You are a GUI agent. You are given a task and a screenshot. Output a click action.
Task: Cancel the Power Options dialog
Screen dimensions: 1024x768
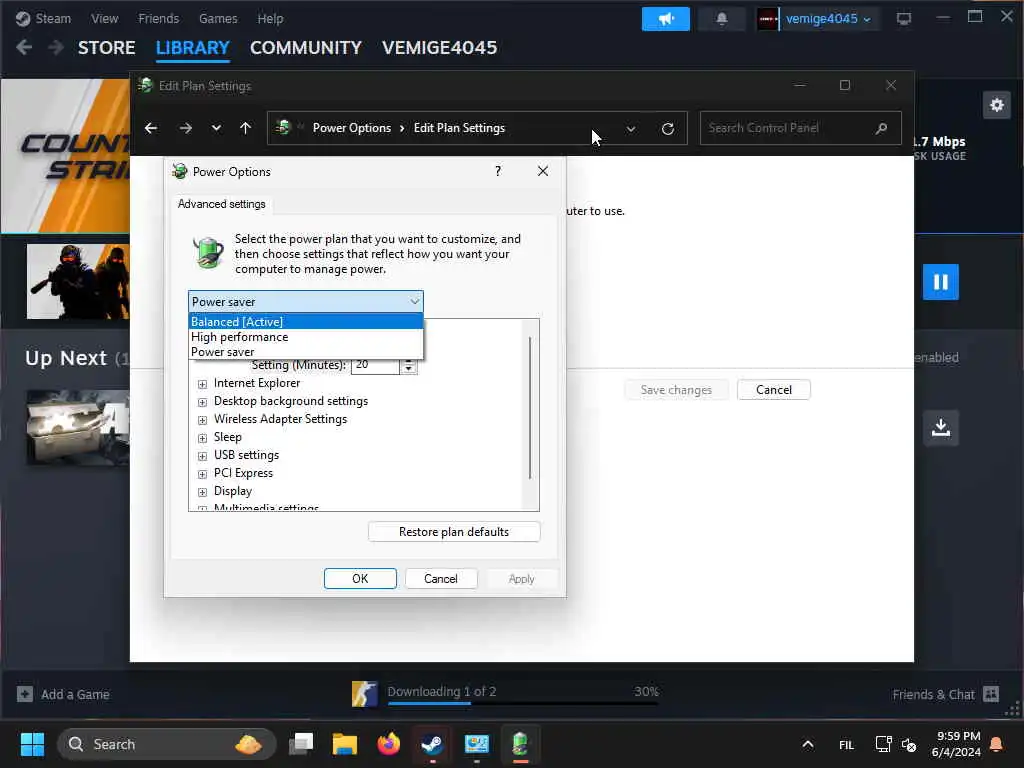coord(441,579)
